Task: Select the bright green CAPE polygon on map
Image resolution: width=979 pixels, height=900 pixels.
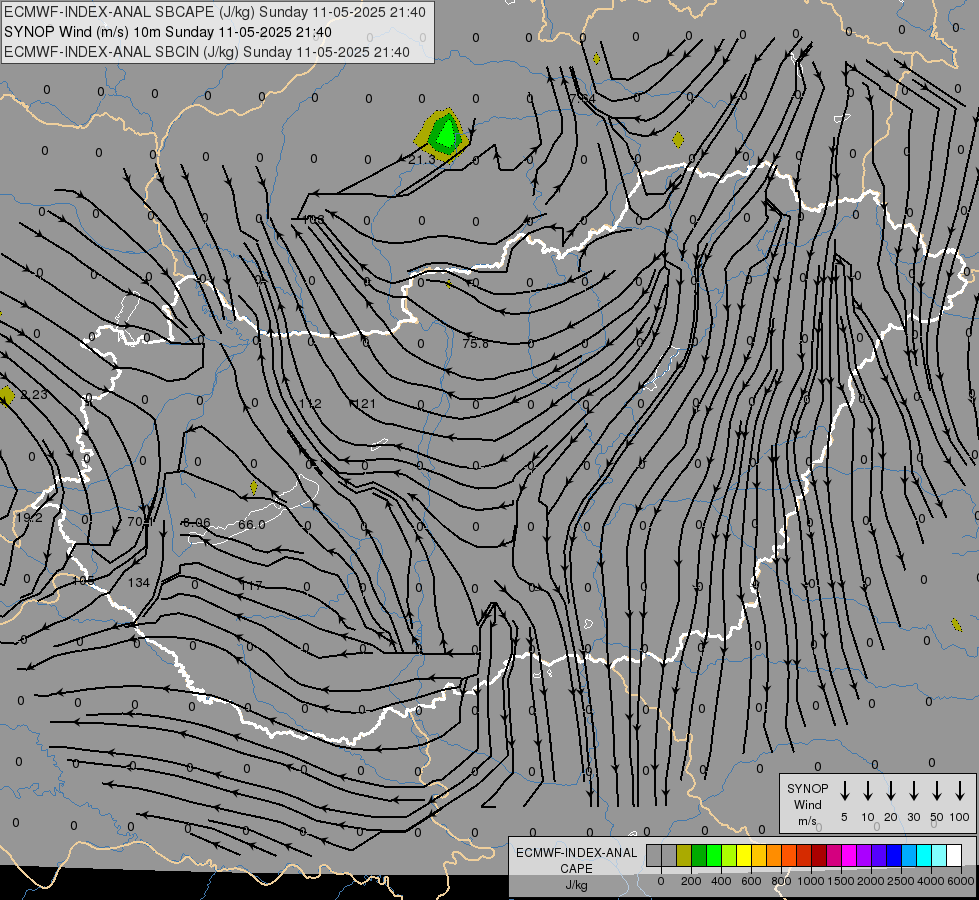Action: (446, 134)
